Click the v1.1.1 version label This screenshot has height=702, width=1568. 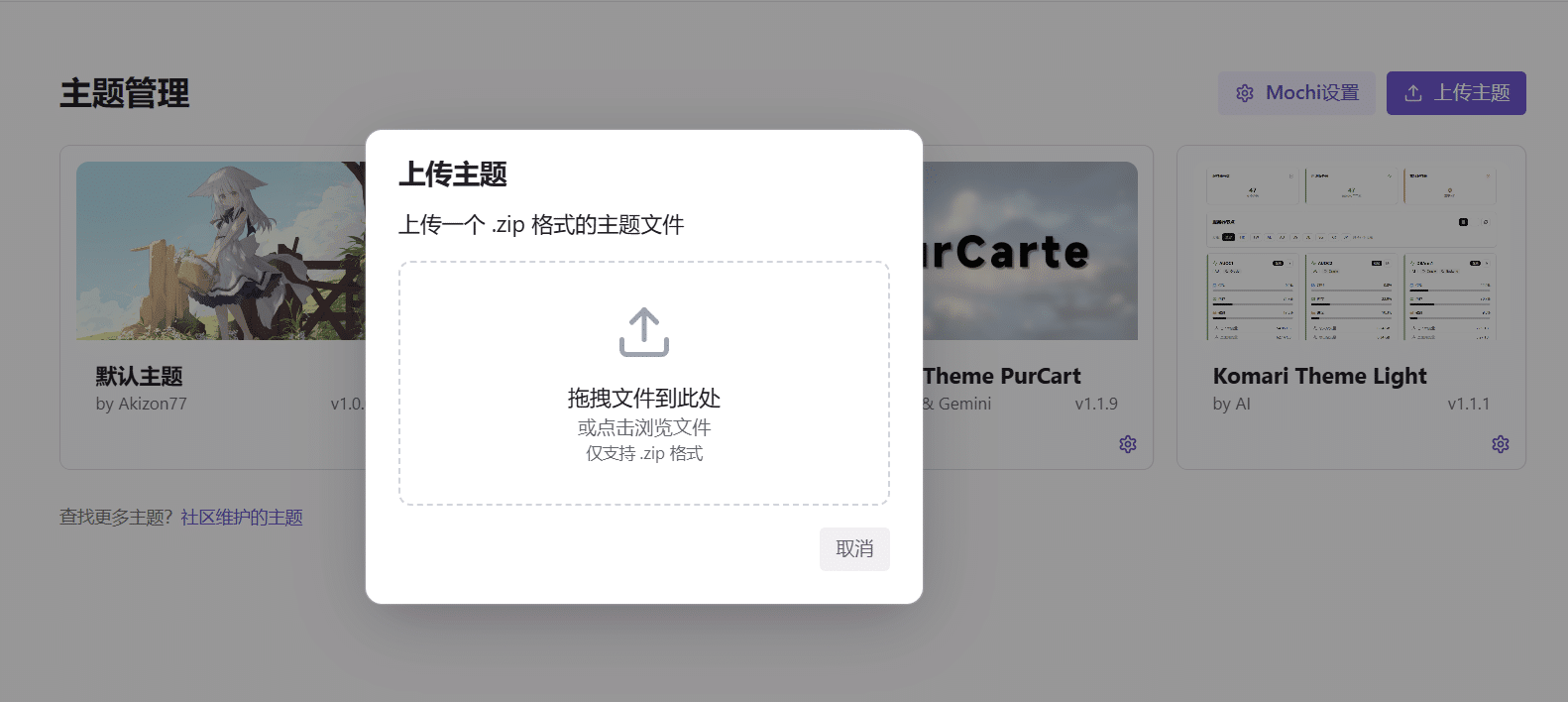point(1468,404)
